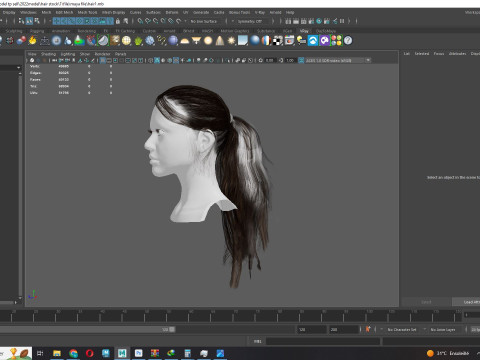Click the lock selection icon
The width and height of the screenshot is (480, 360).
[x=118, y=21]
